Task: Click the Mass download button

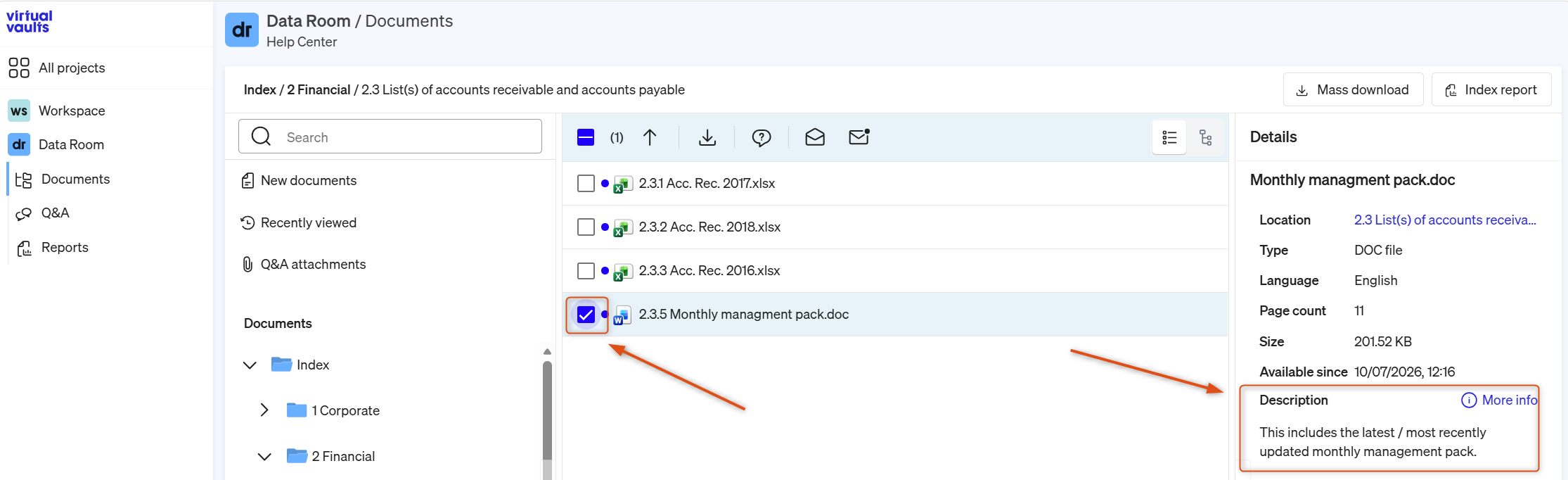Action: coord(1353,90)
